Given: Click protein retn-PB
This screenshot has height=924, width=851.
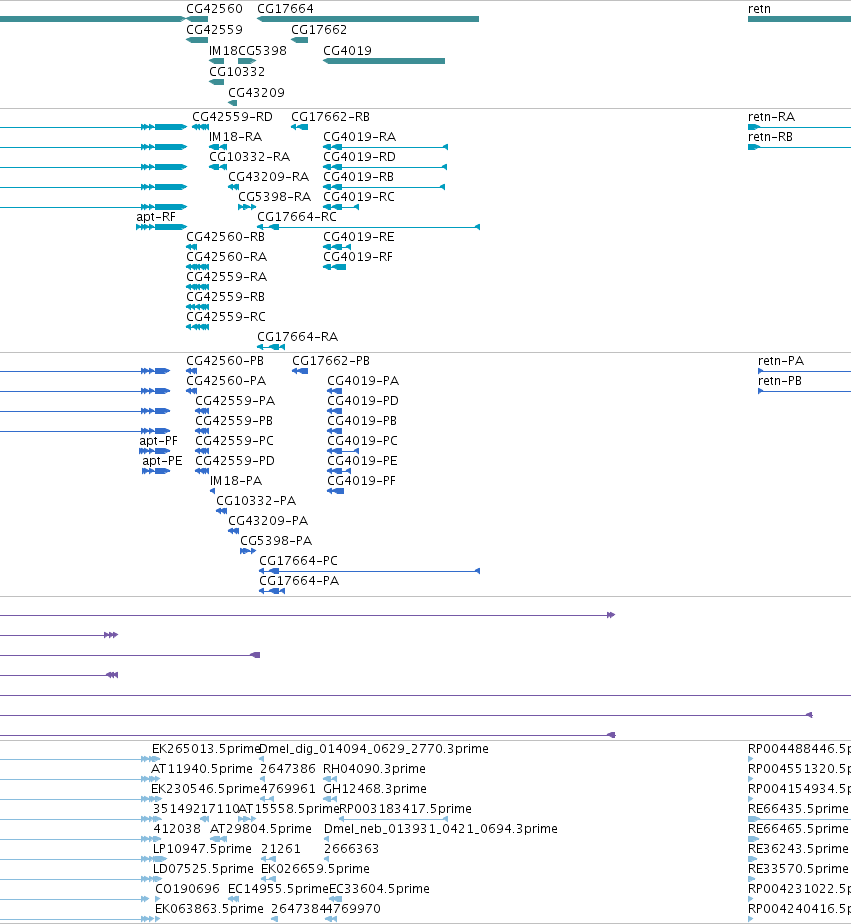Looking at the screenshot, I should pos(779,381).
